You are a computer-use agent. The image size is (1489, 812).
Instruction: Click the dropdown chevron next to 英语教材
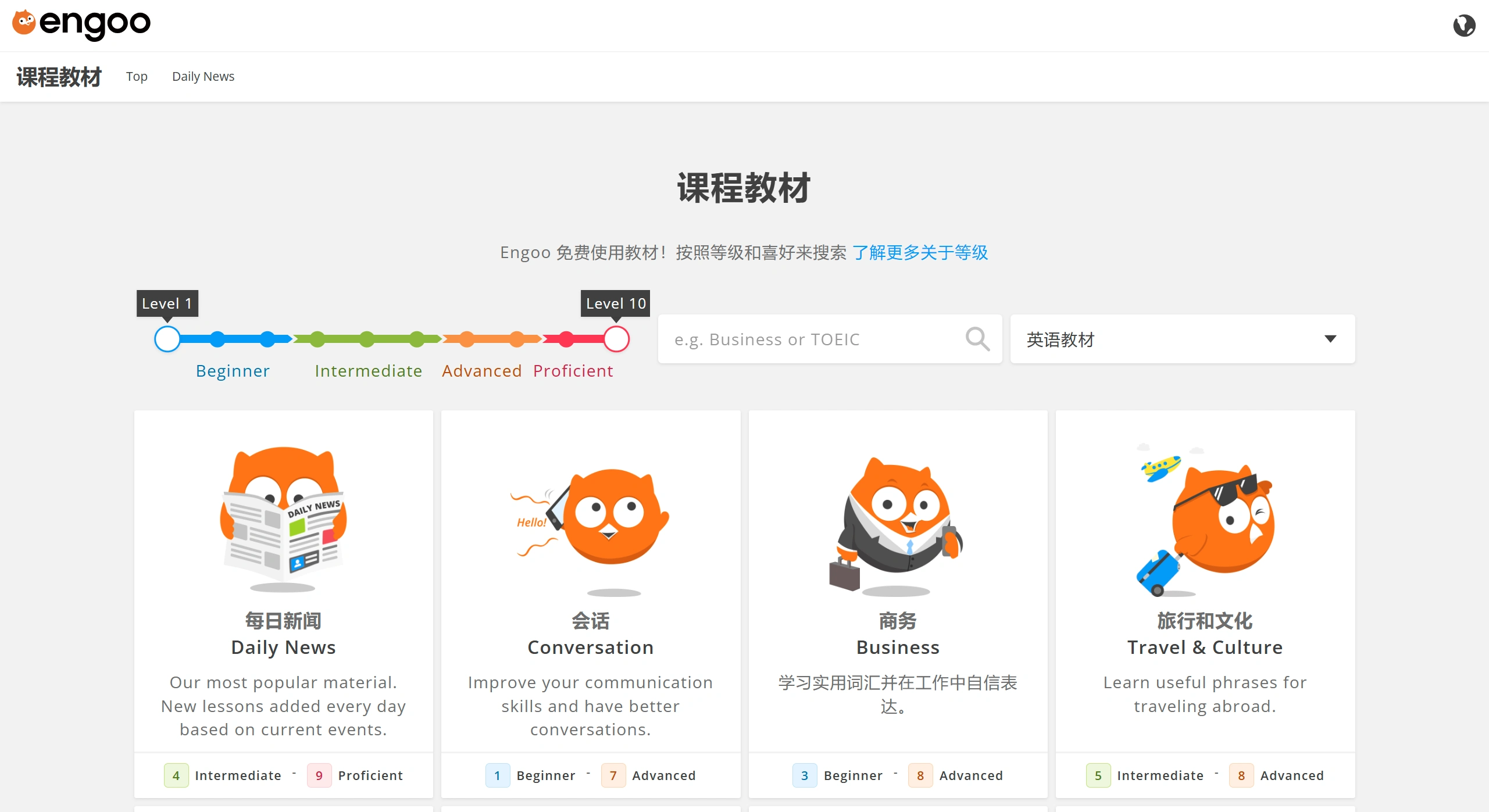[x=1331, y=339]
